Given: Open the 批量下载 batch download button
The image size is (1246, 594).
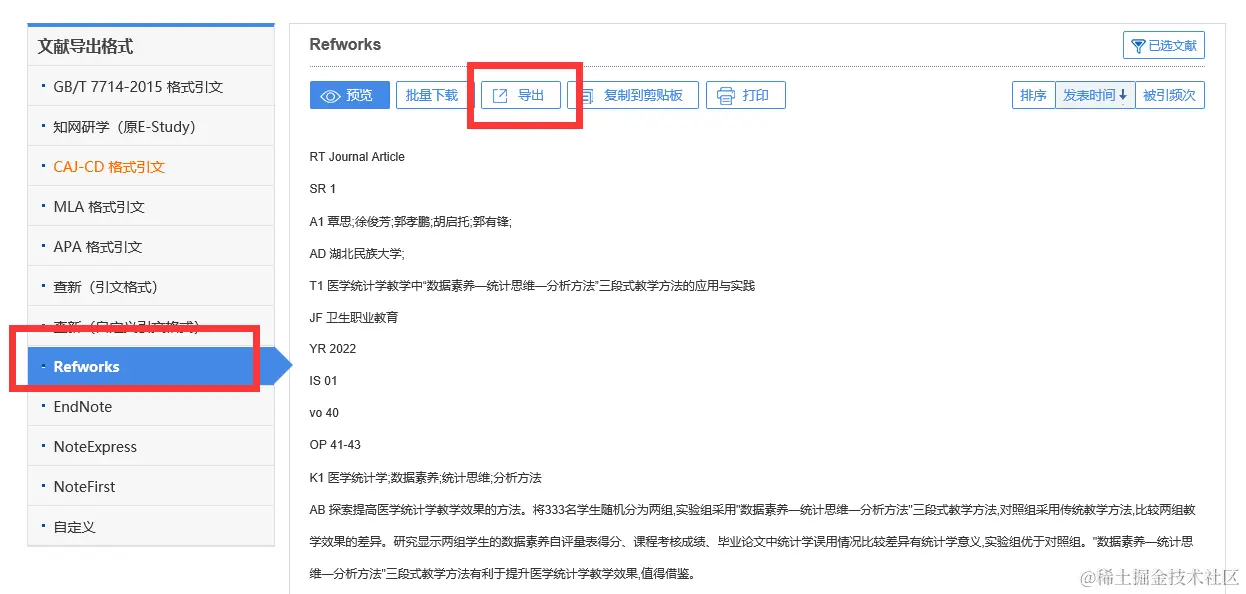Looking at the screenshot, I should point(432,96).
